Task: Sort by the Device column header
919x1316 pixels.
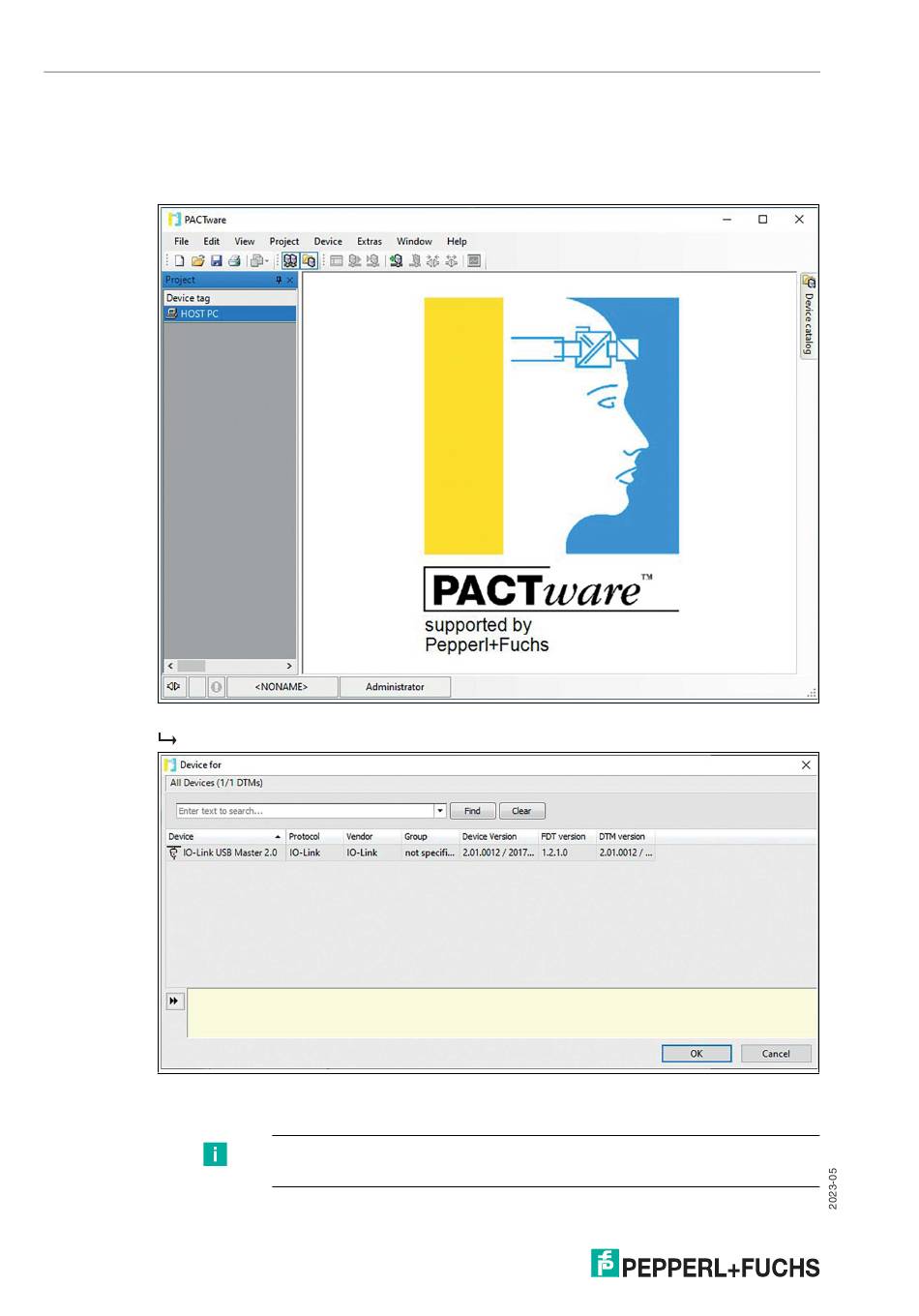Action: (x=224, y=837)
